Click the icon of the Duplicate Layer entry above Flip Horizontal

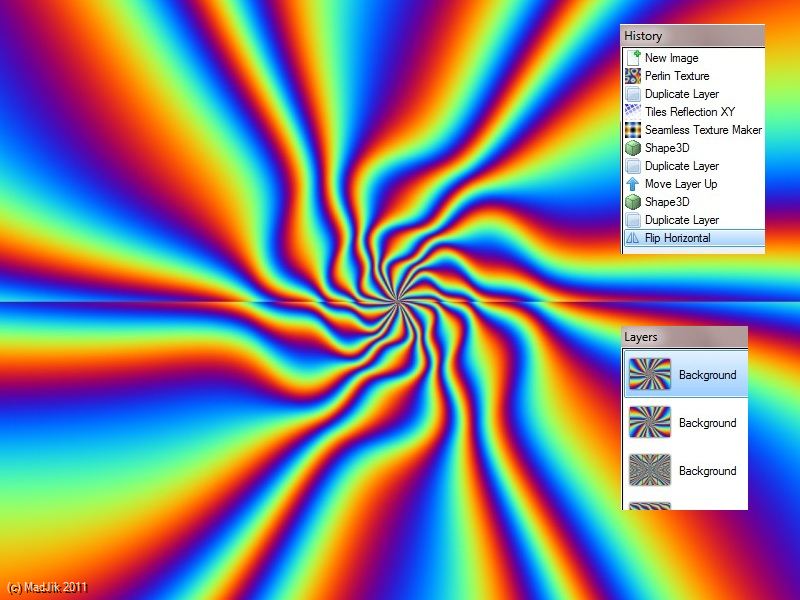point(633,220)
